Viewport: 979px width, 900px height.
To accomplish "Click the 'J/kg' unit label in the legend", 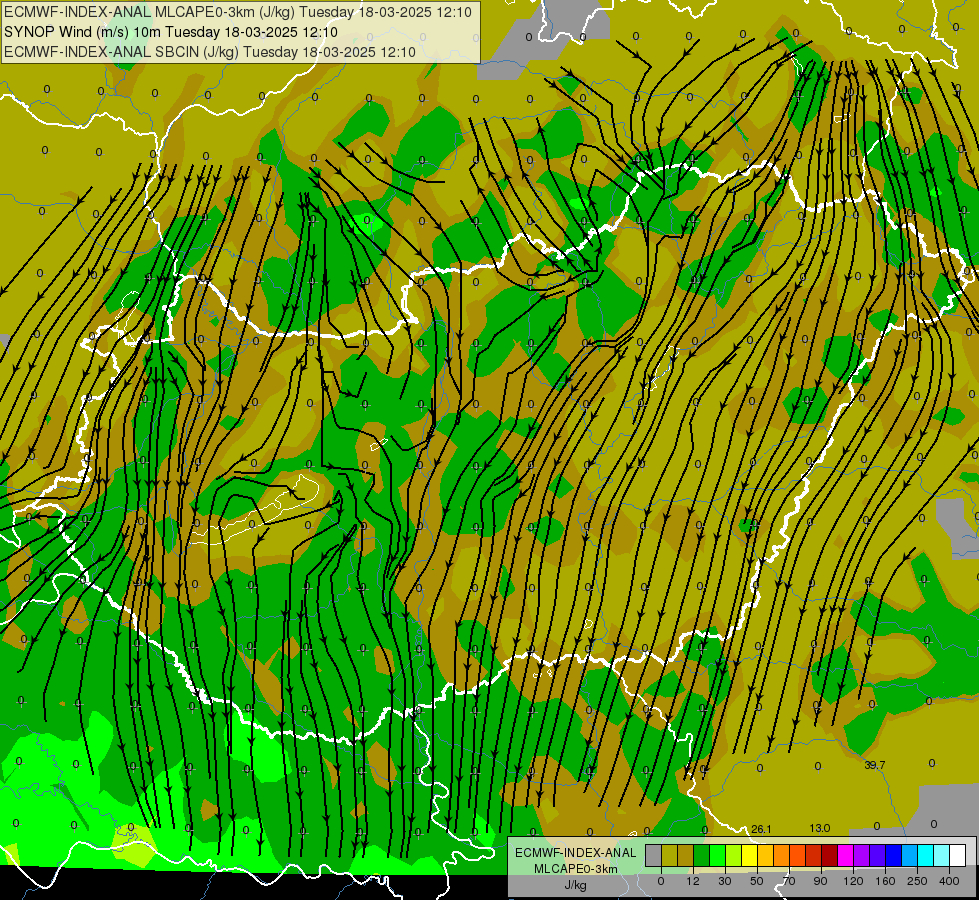I will (x=576, y=885).
